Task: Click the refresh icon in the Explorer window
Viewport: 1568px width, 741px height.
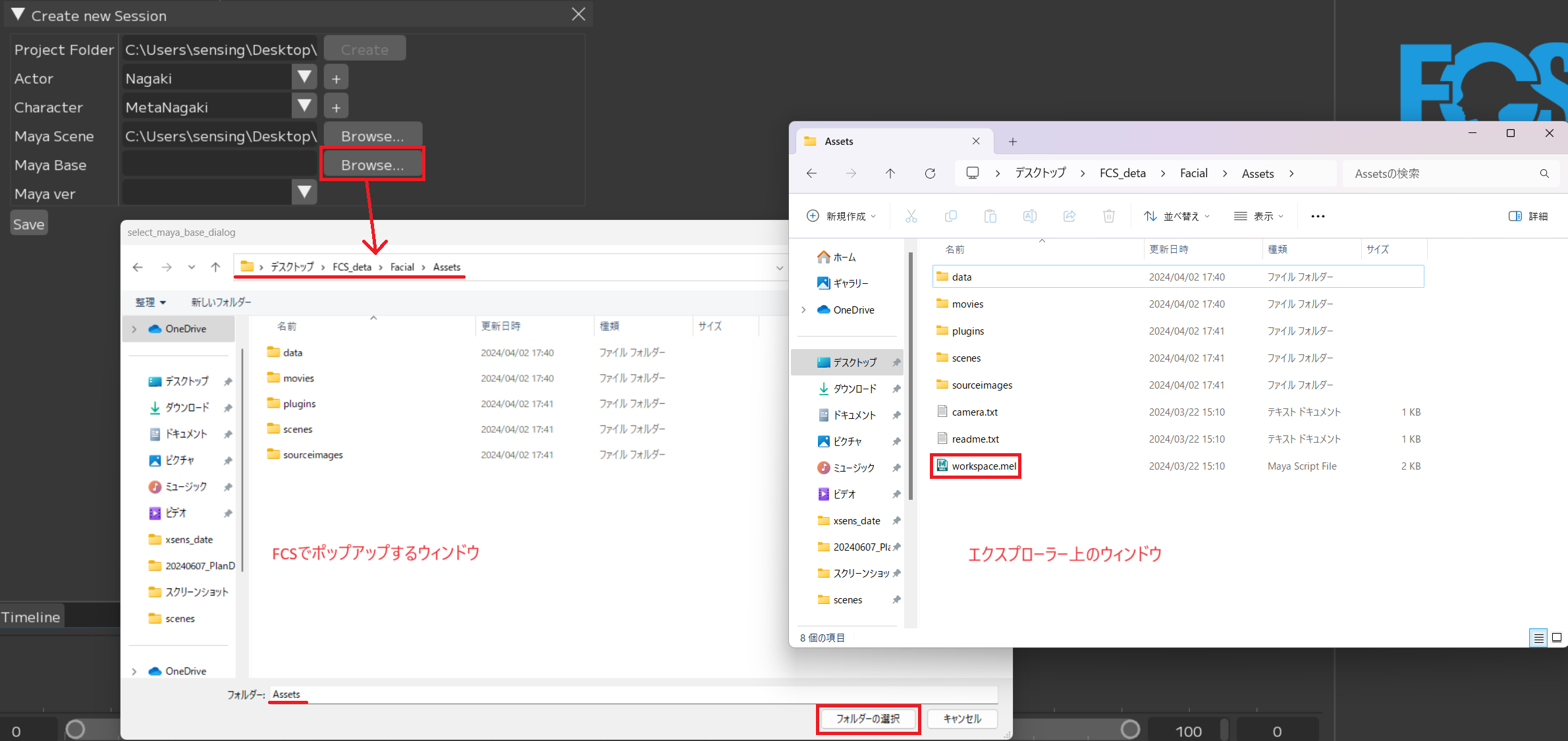Action: (930, 173)
